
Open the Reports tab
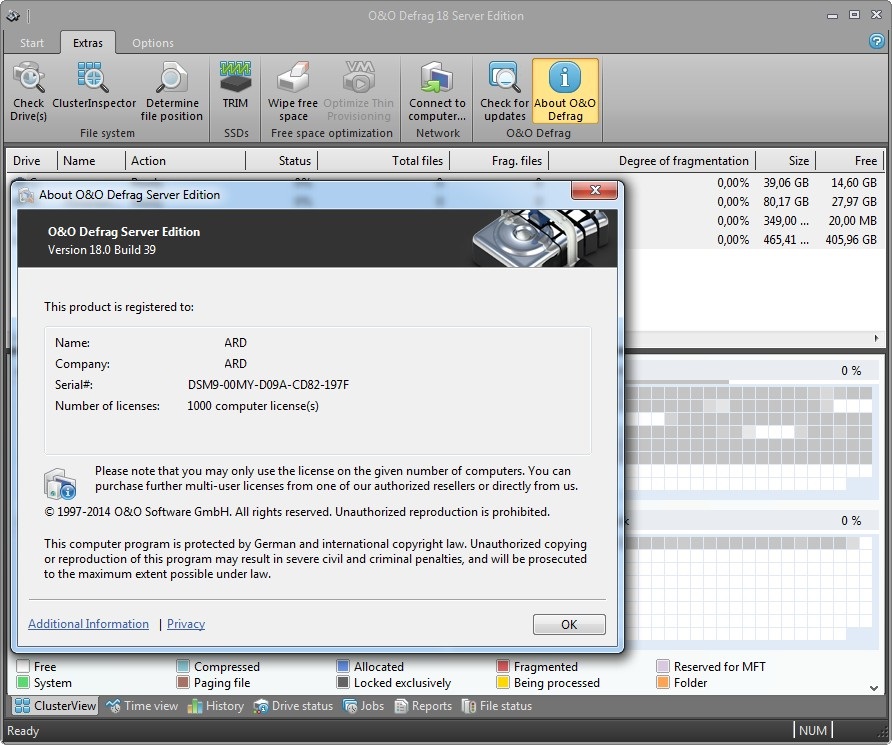pos(423,706)
